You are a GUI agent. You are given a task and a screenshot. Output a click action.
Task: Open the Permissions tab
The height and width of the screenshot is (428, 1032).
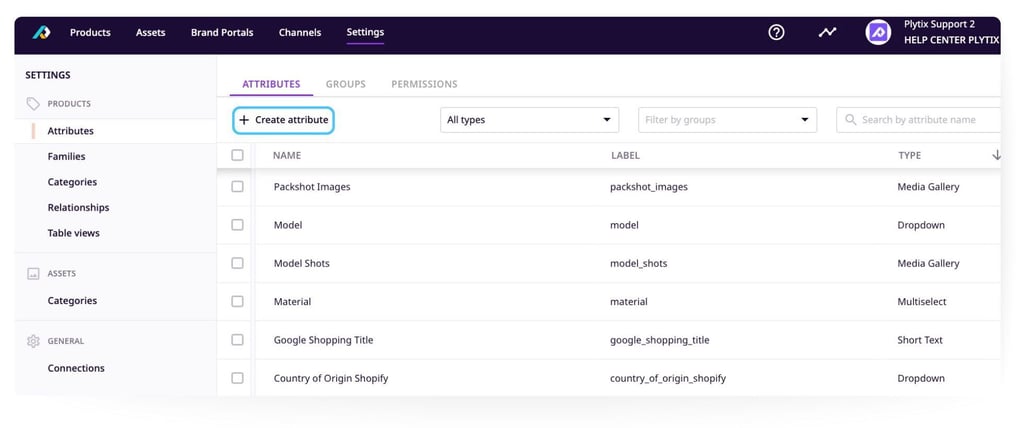click(x=424, y=84)
